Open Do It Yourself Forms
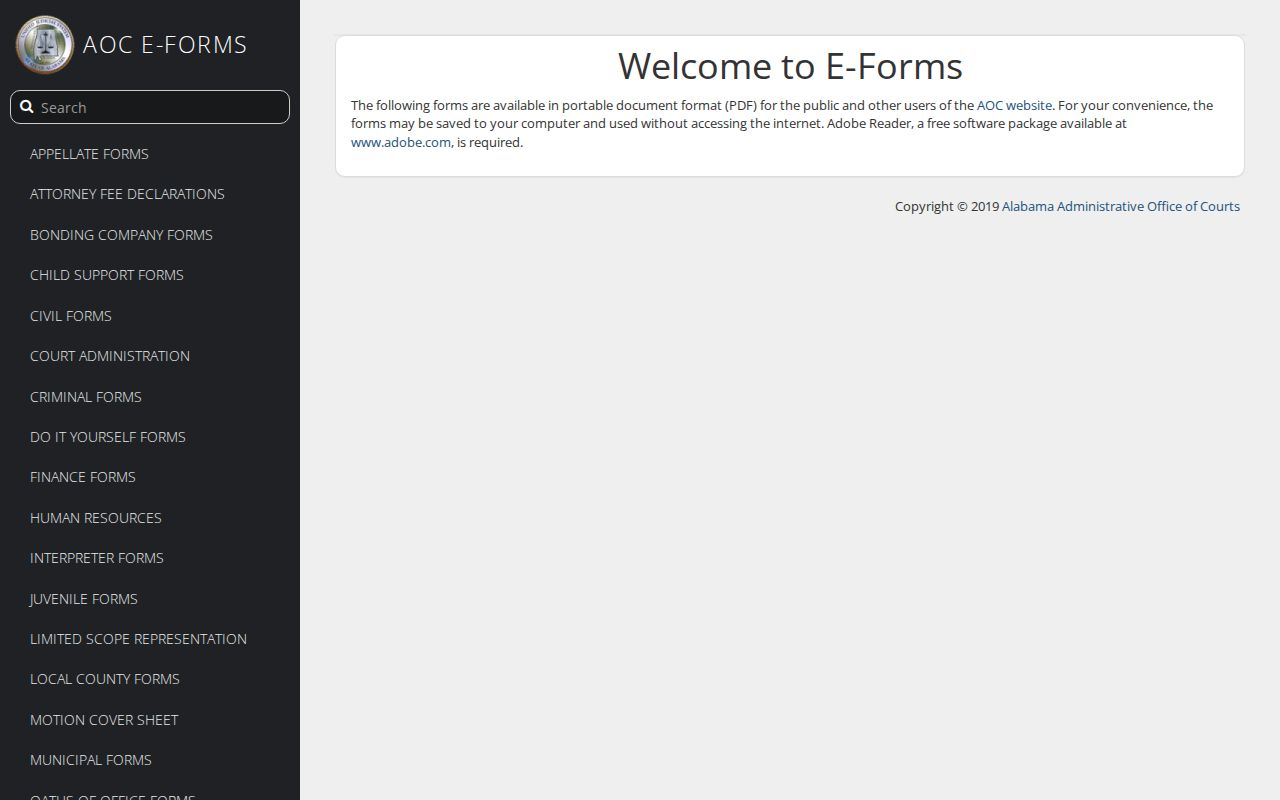Viewport: 1280px width, 800px height. tap(108, 437)
